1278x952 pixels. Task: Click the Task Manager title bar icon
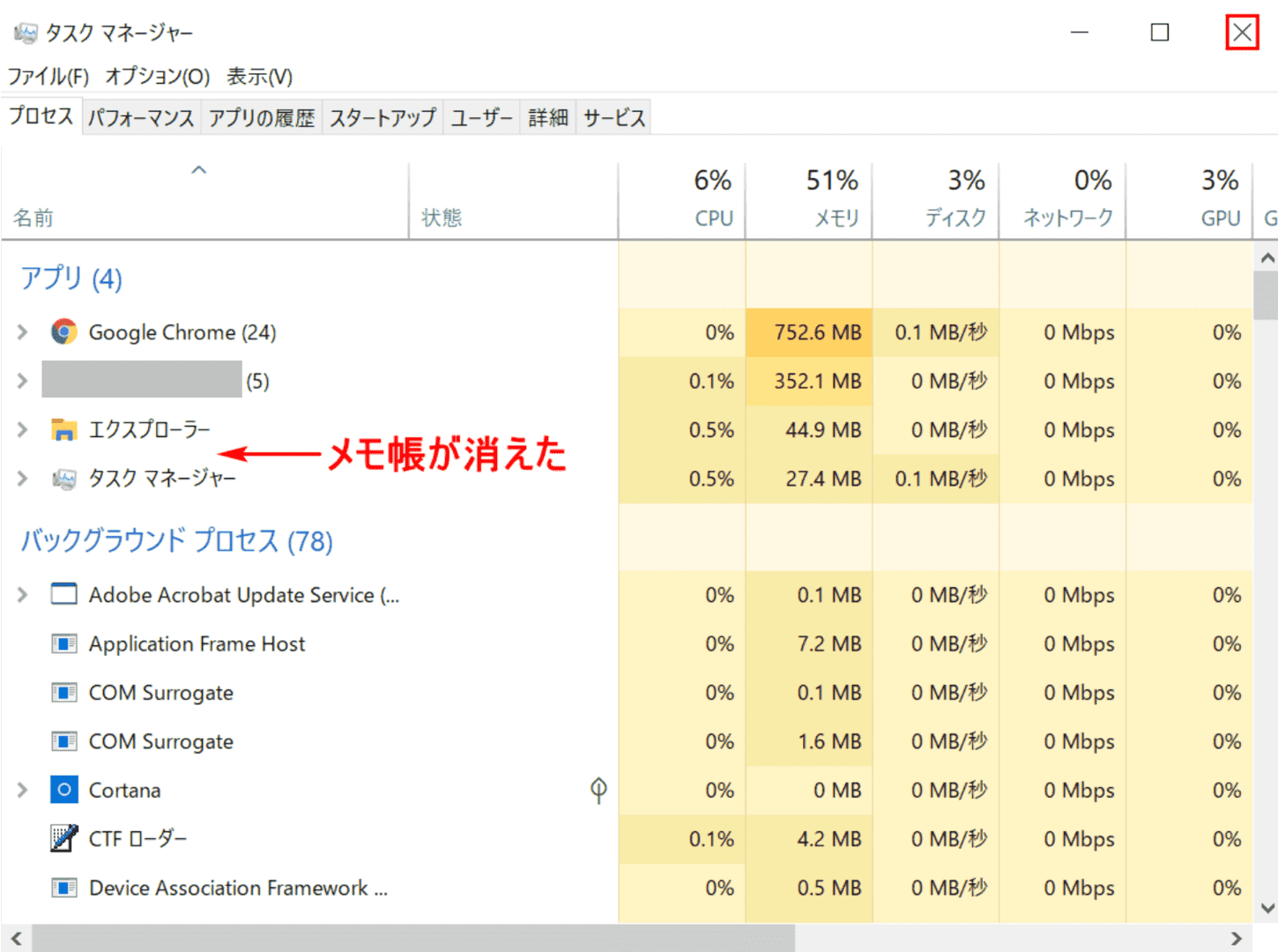[26, 33]
